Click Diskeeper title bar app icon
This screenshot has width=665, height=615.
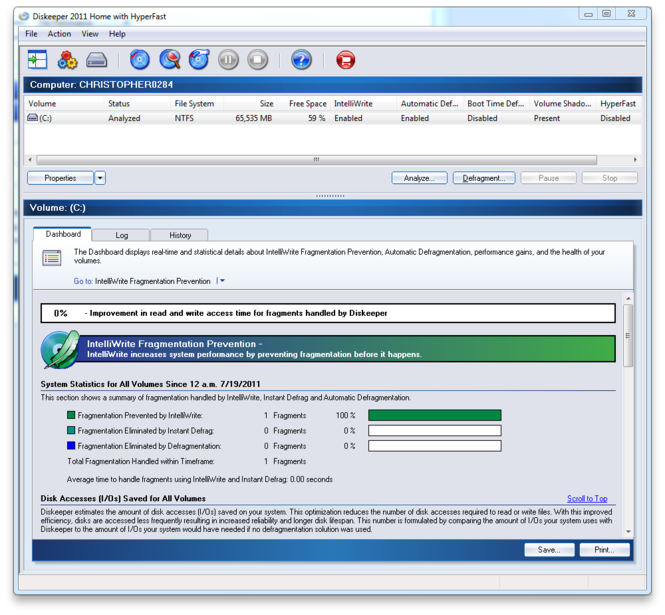point(25,17)
